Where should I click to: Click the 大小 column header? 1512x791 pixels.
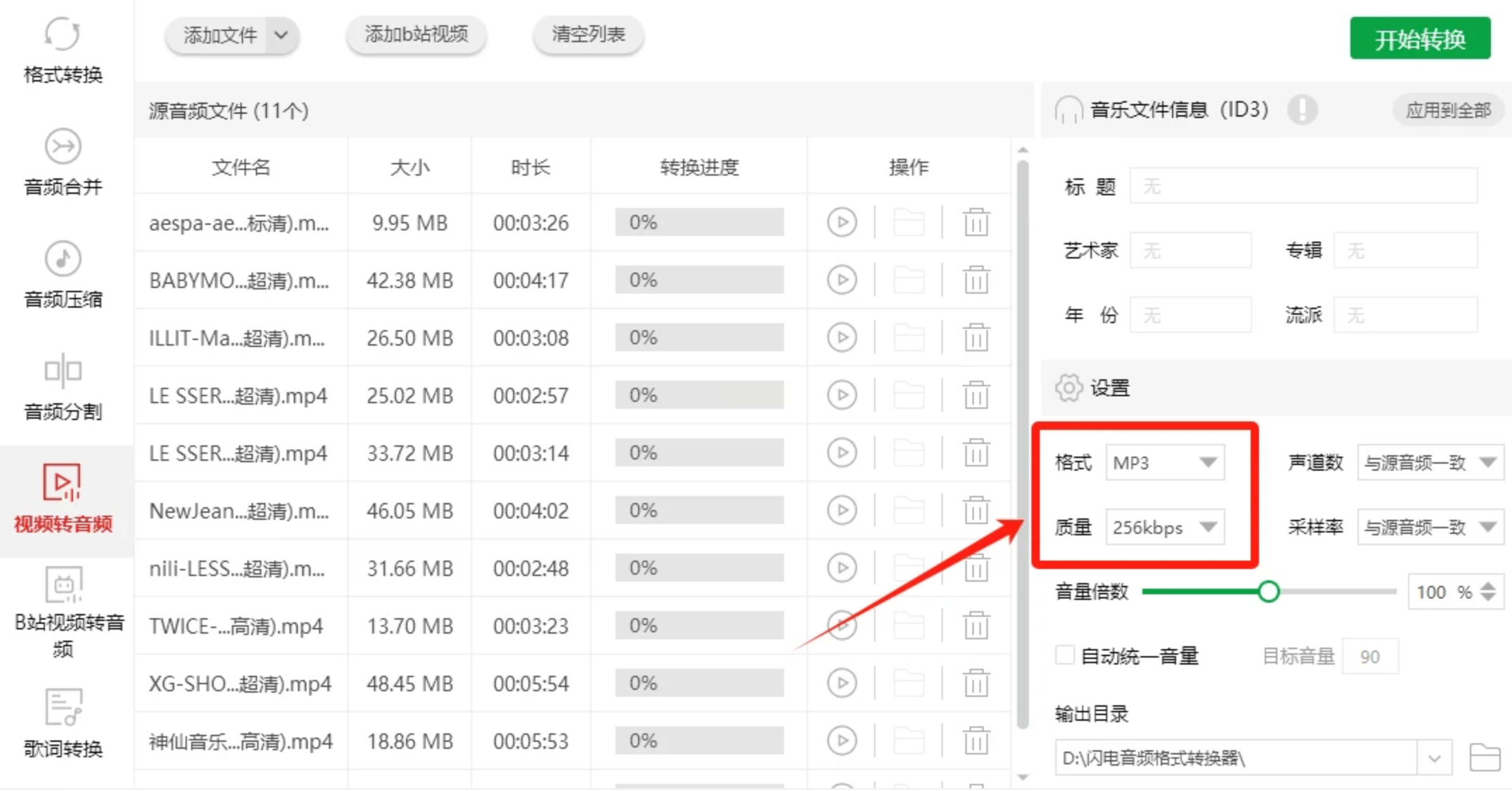(410, 167)
